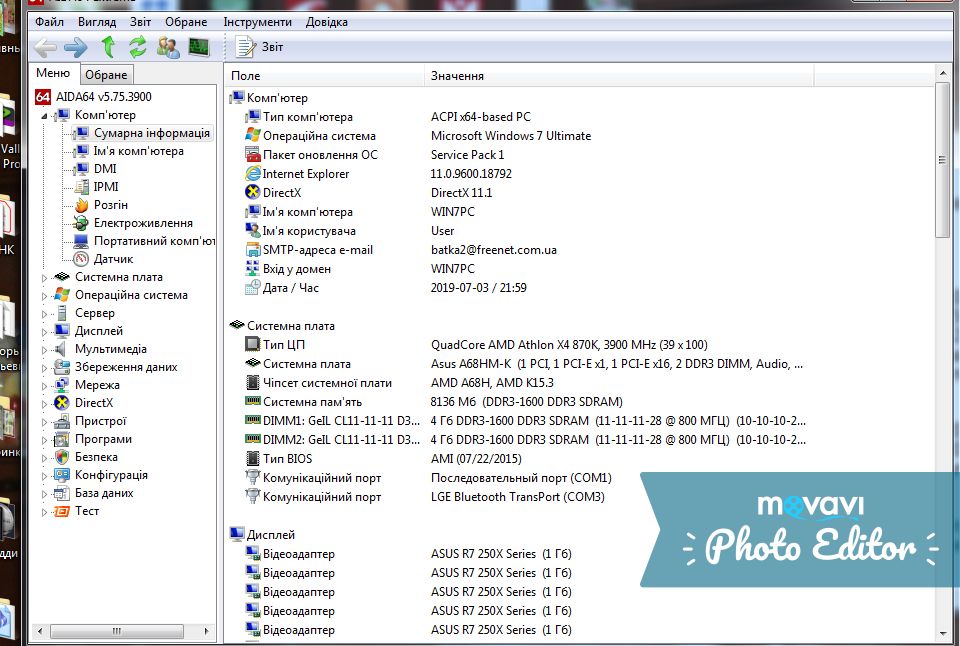Click the Конфігурація tree icon
The image size is (960, 646).
[62, 475]
